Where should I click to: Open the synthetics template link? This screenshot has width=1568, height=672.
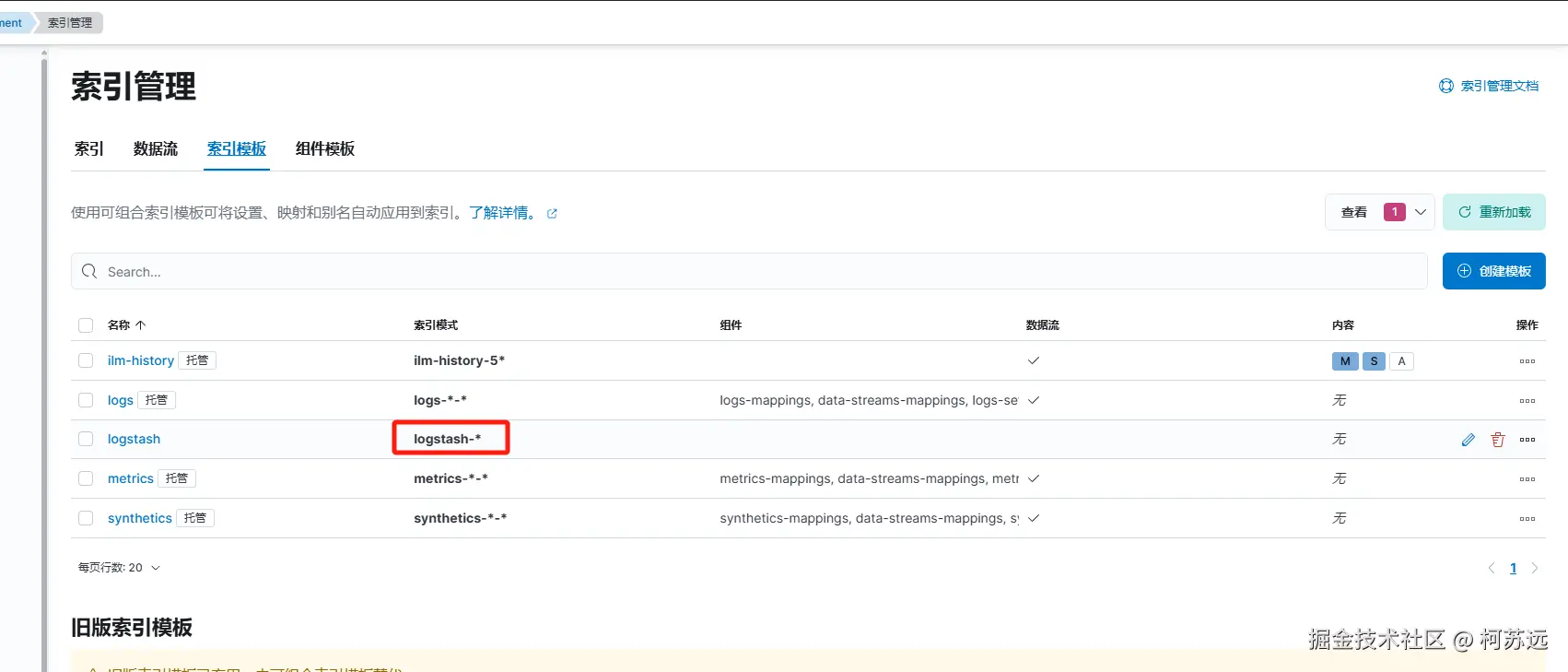coord(140,518)
